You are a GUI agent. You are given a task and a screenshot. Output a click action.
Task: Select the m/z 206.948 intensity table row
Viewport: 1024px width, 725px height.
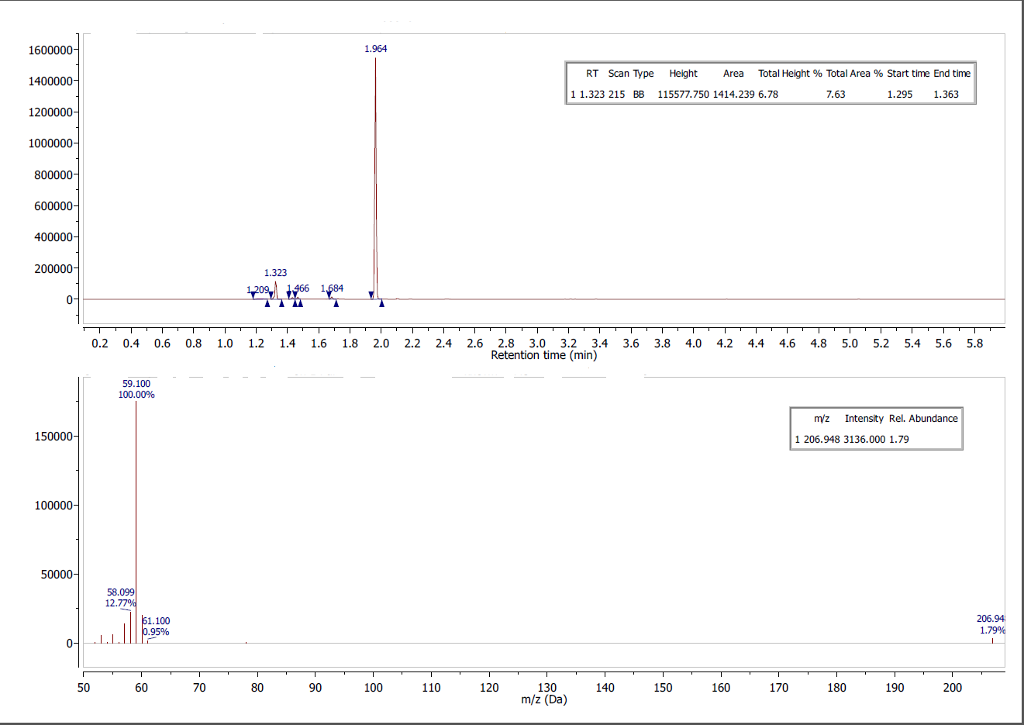click(x=851, y=439)
